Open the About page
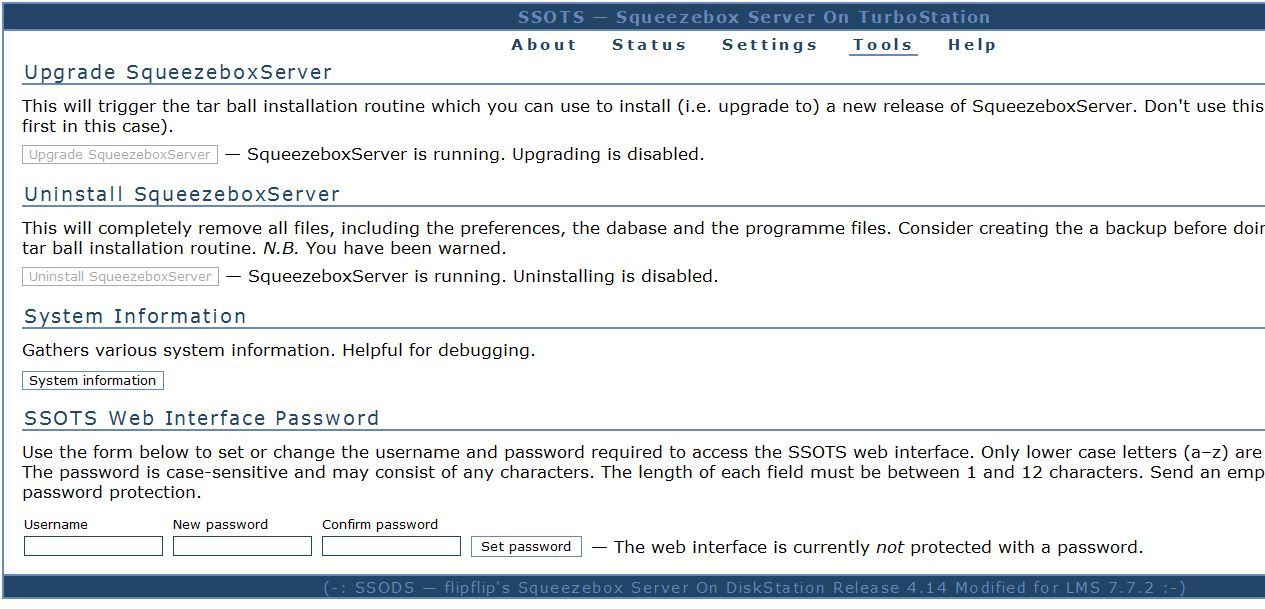This screenshot has height=609, width=1265. [x=544, y=45]
